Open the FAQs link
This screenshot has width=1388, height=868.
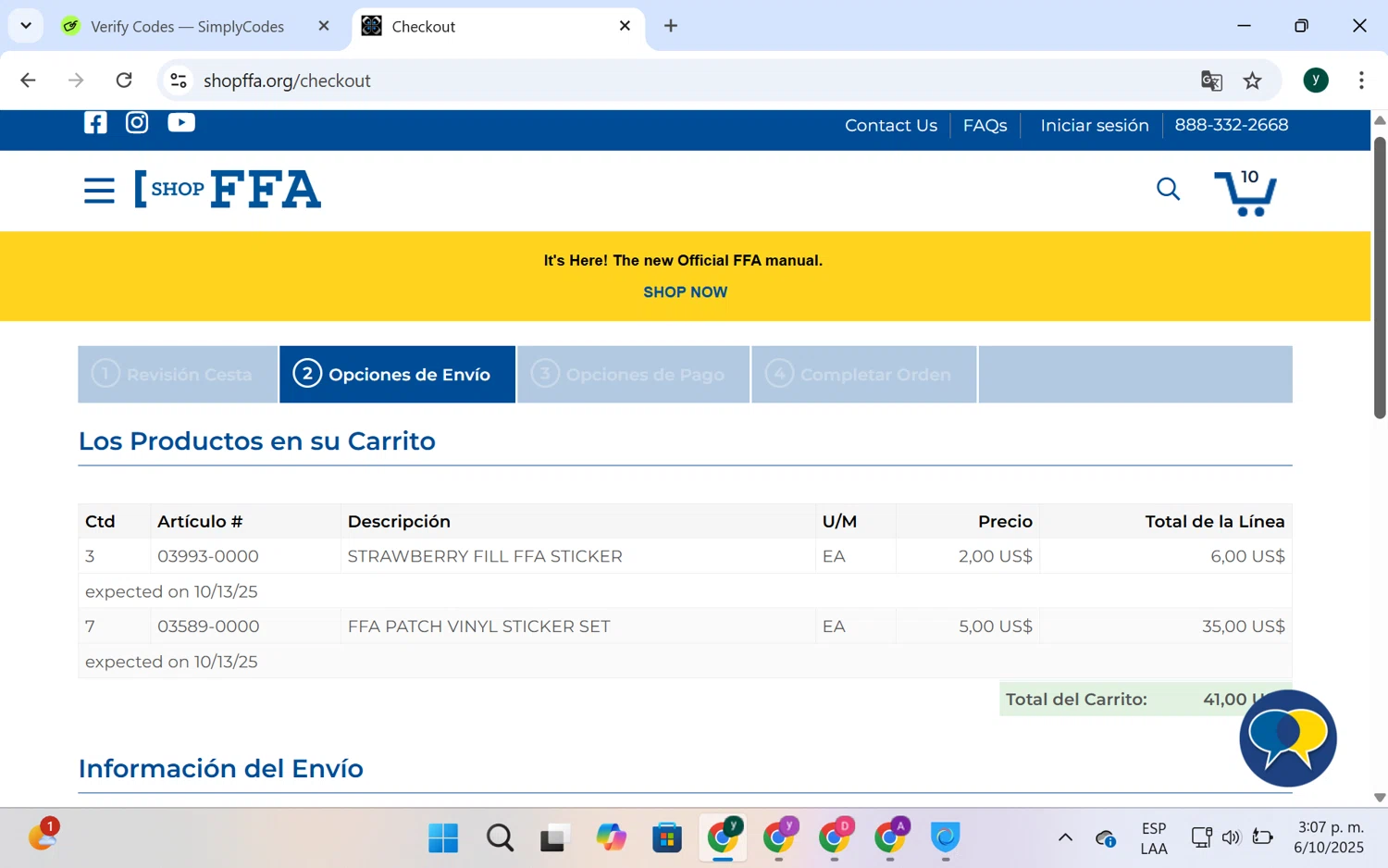point(985,125)
